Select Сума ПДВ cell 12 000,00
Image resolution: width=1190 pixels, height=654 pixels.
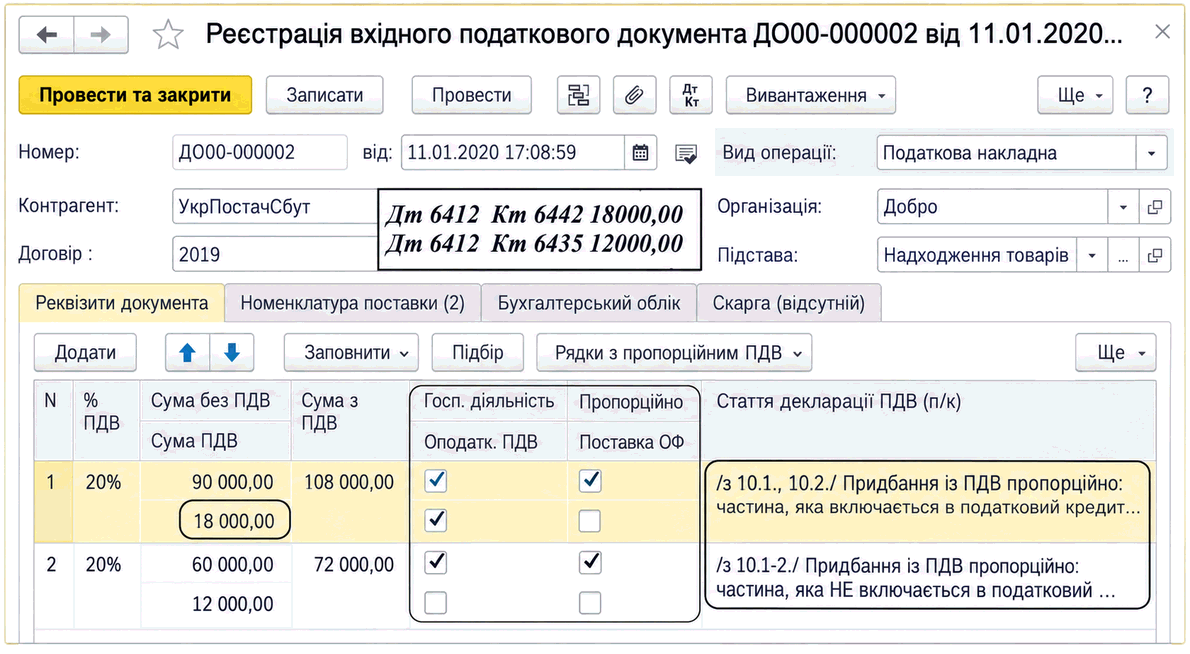click(216, 604)
